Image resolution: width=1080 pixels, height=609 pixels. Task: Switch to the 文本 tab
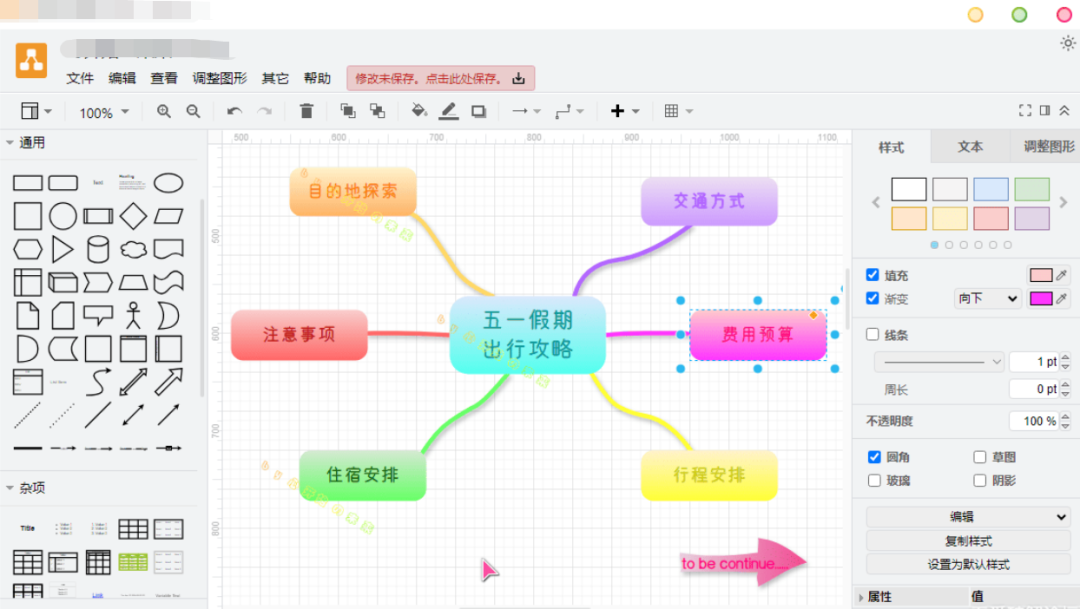click(968, 147)
